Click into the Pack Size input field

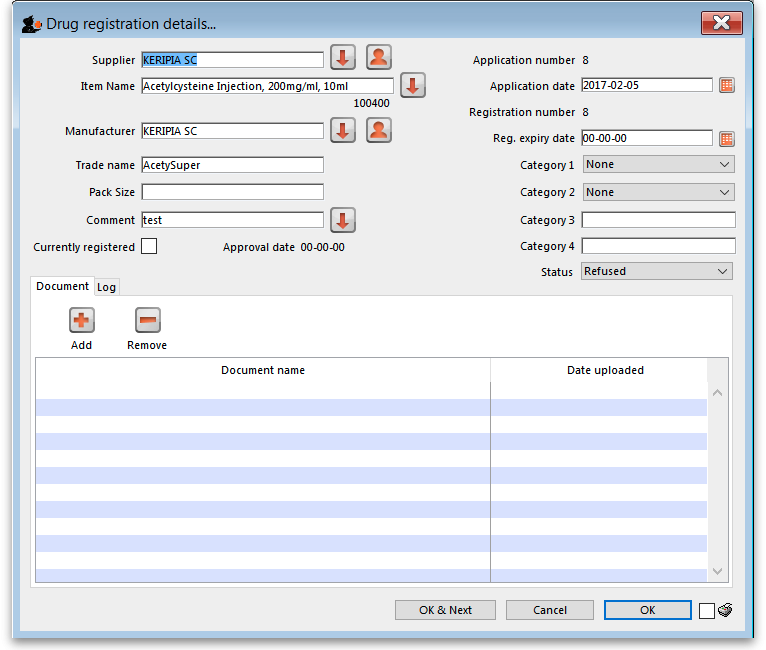coord(232,192)
